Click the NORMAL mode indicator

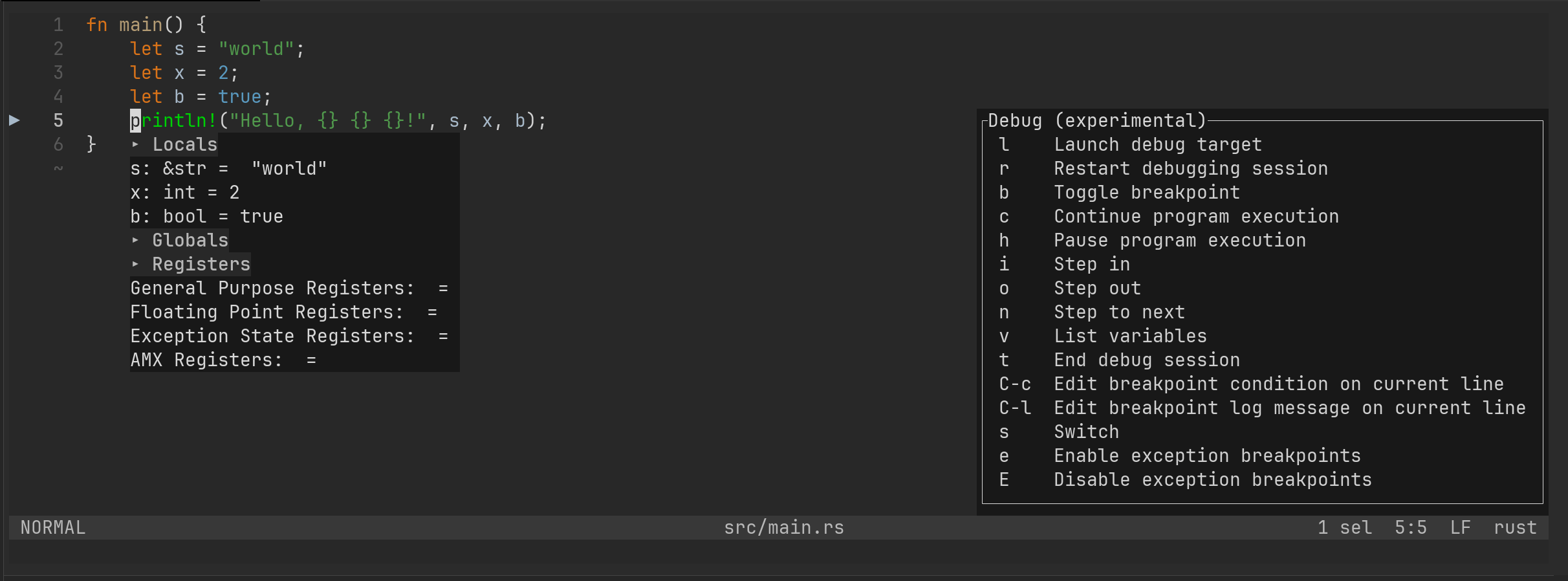52,527
